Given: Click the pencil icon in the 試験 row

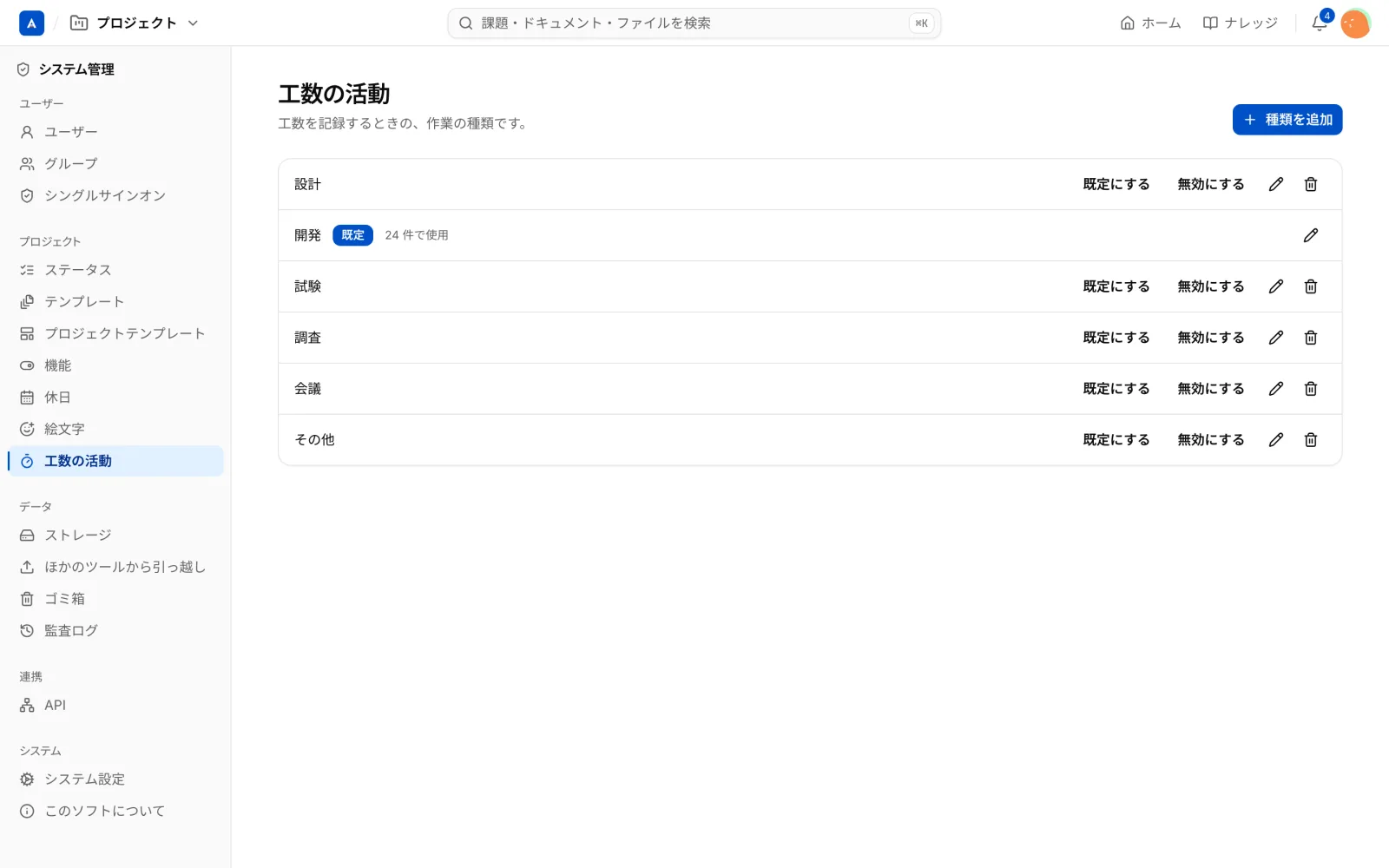Looking at the screenshot, I should click(x=1276, y=286).
